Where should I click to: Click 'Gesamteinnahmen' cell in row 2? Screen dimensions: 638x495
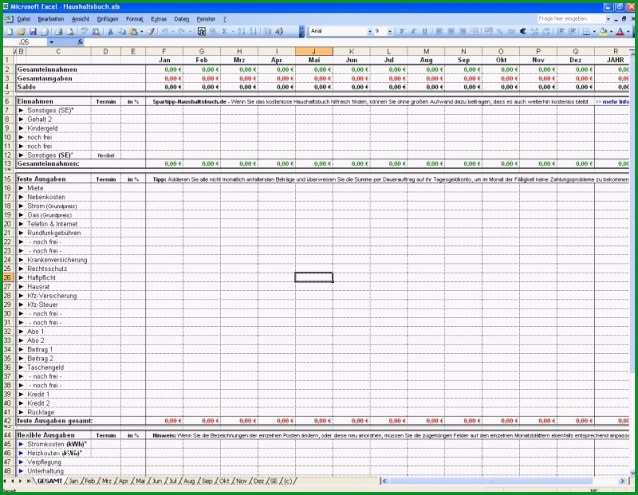click(x=47, y=69)
